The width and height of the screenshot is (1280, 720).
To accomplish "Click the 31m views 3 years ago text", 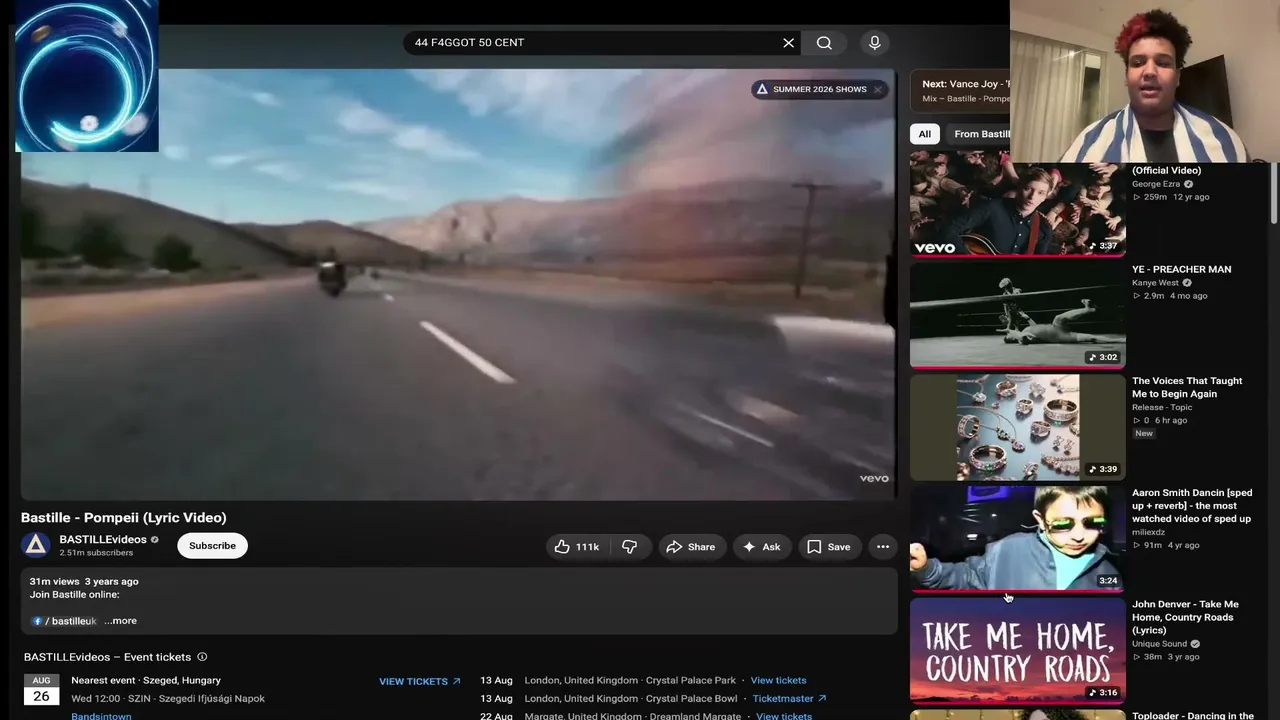I will point(84,581).
